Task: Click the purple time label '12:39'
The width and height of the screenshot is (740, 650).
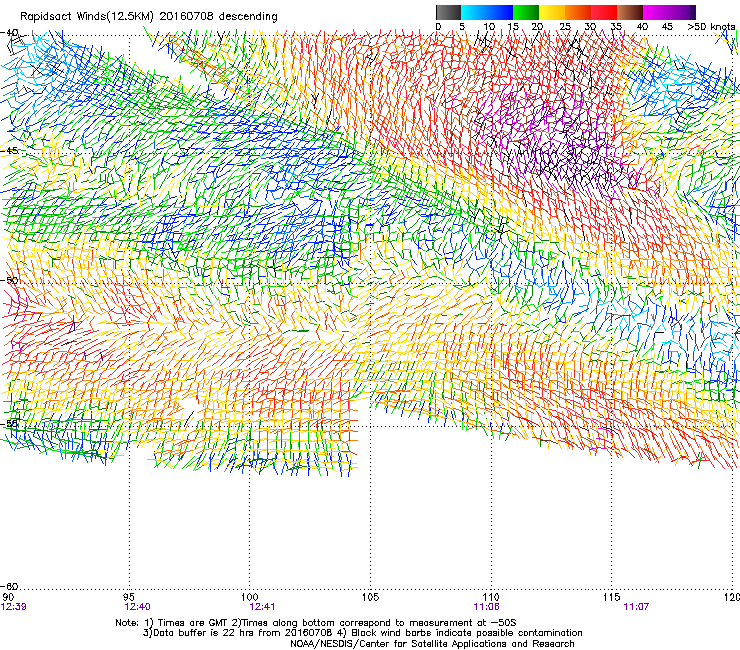Action: [x=14, y=607]
